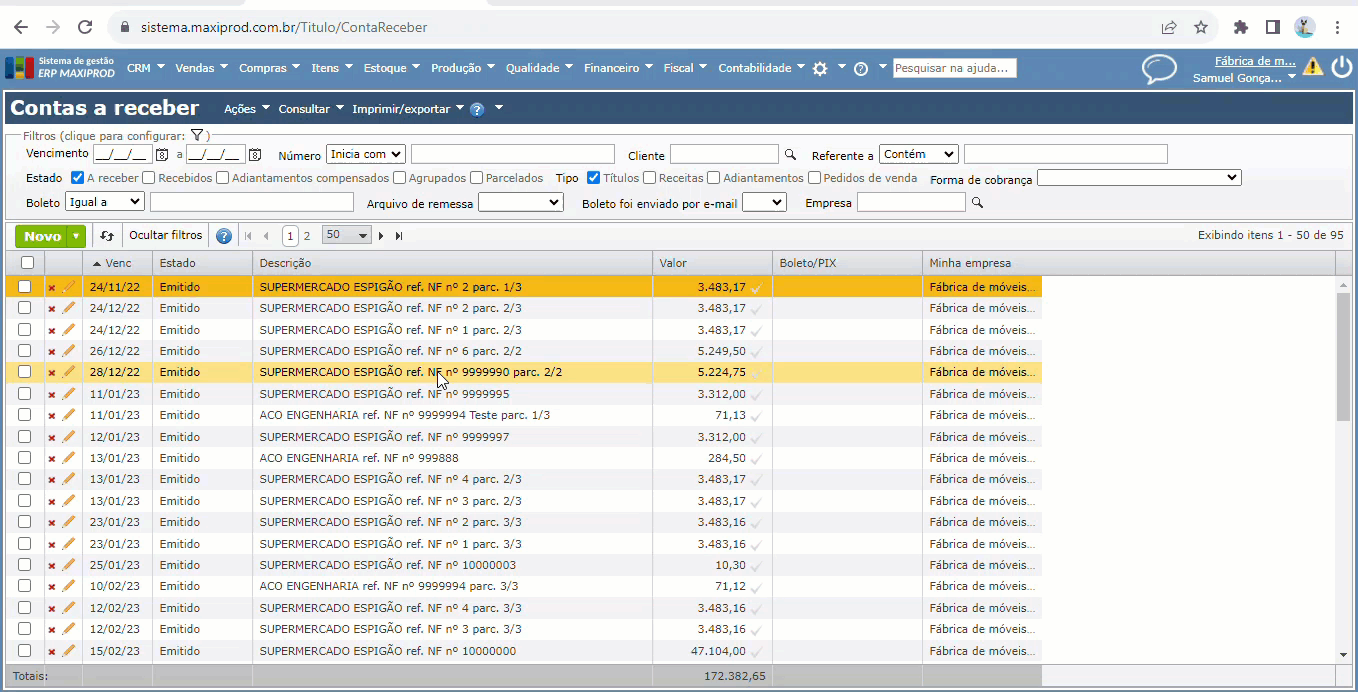
Task: Toggle the select-all checkbox in table header
Action: click(27, 263)
